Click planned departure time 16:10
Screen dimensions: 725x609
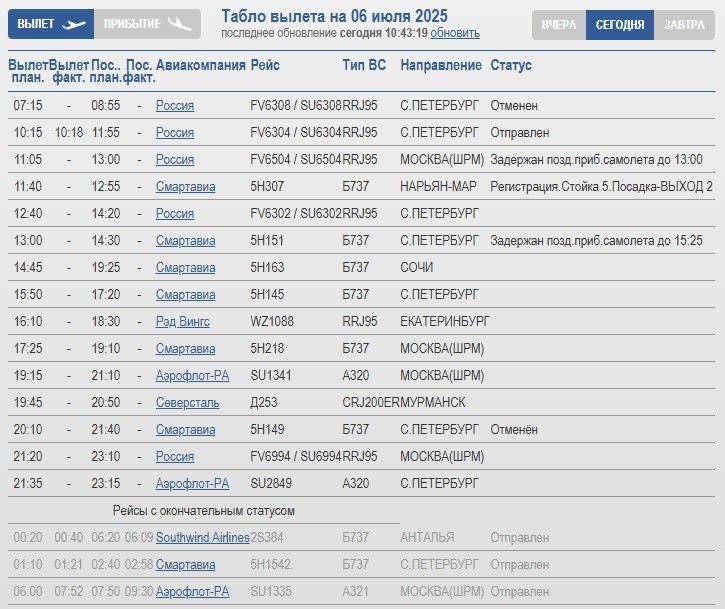click(x=28, y=321)
